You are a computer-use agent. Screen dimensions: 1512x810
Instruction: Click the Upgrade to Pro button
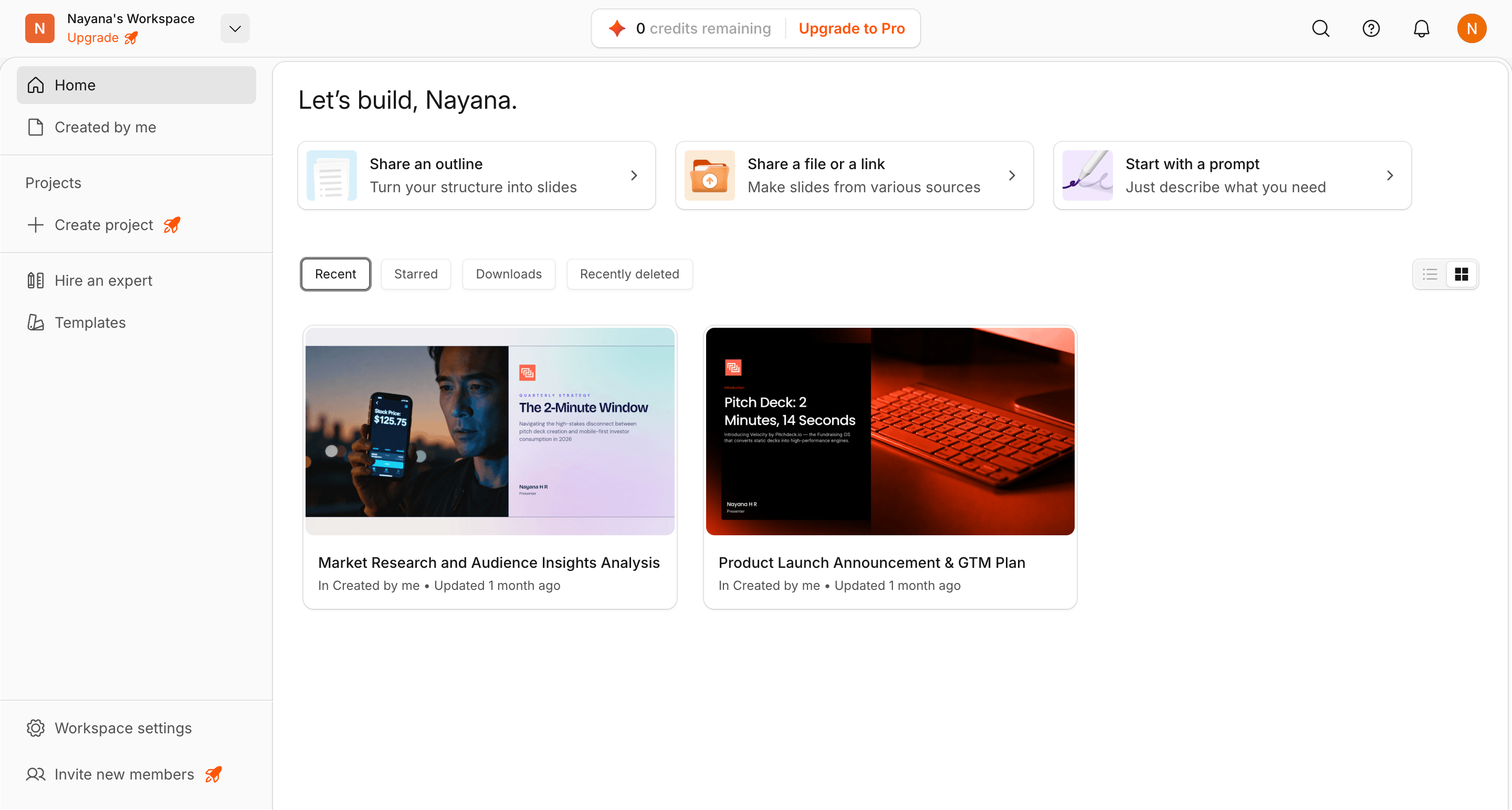click(852, 28)
